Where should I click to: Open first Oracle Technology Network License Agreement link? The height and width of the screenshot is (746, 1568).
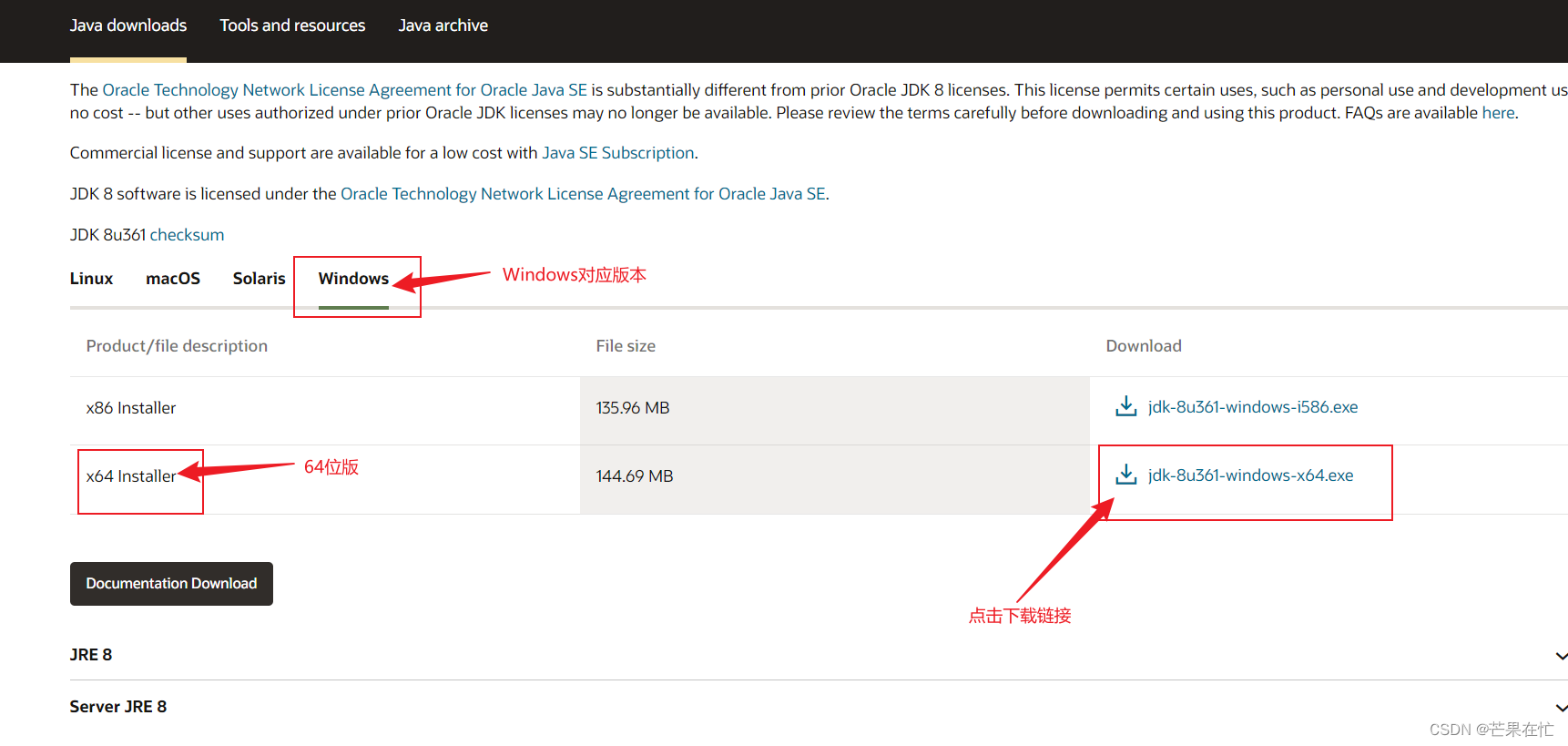345,90
